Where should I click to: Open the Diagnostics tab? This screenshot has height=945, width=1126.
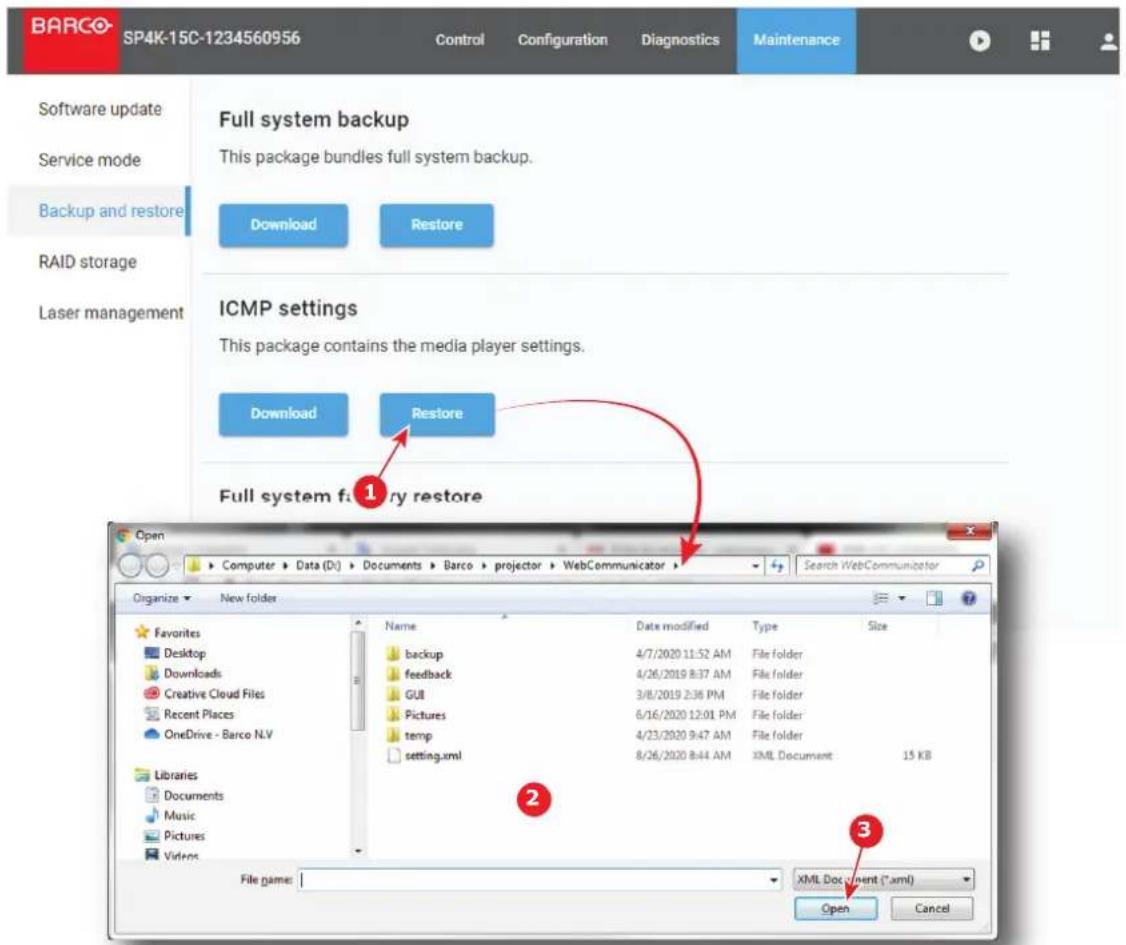[x=680, y=40]
